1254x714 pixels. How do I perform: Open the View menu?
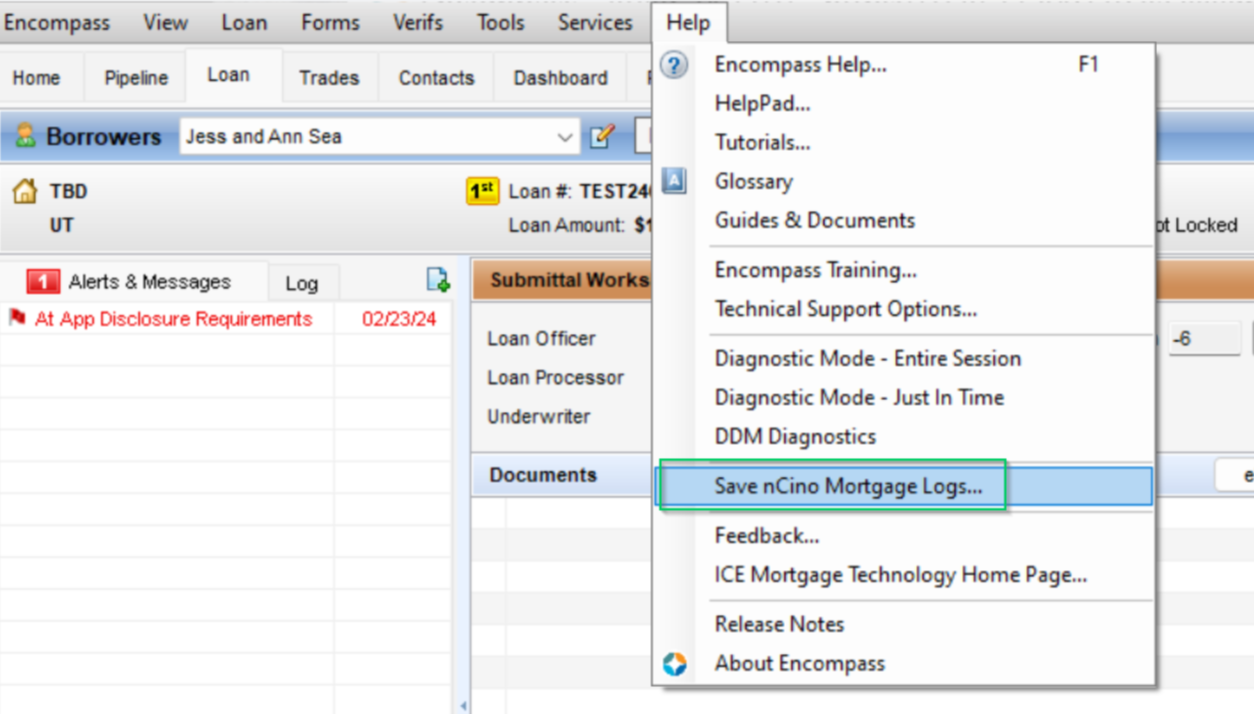(x=165, y=22)
